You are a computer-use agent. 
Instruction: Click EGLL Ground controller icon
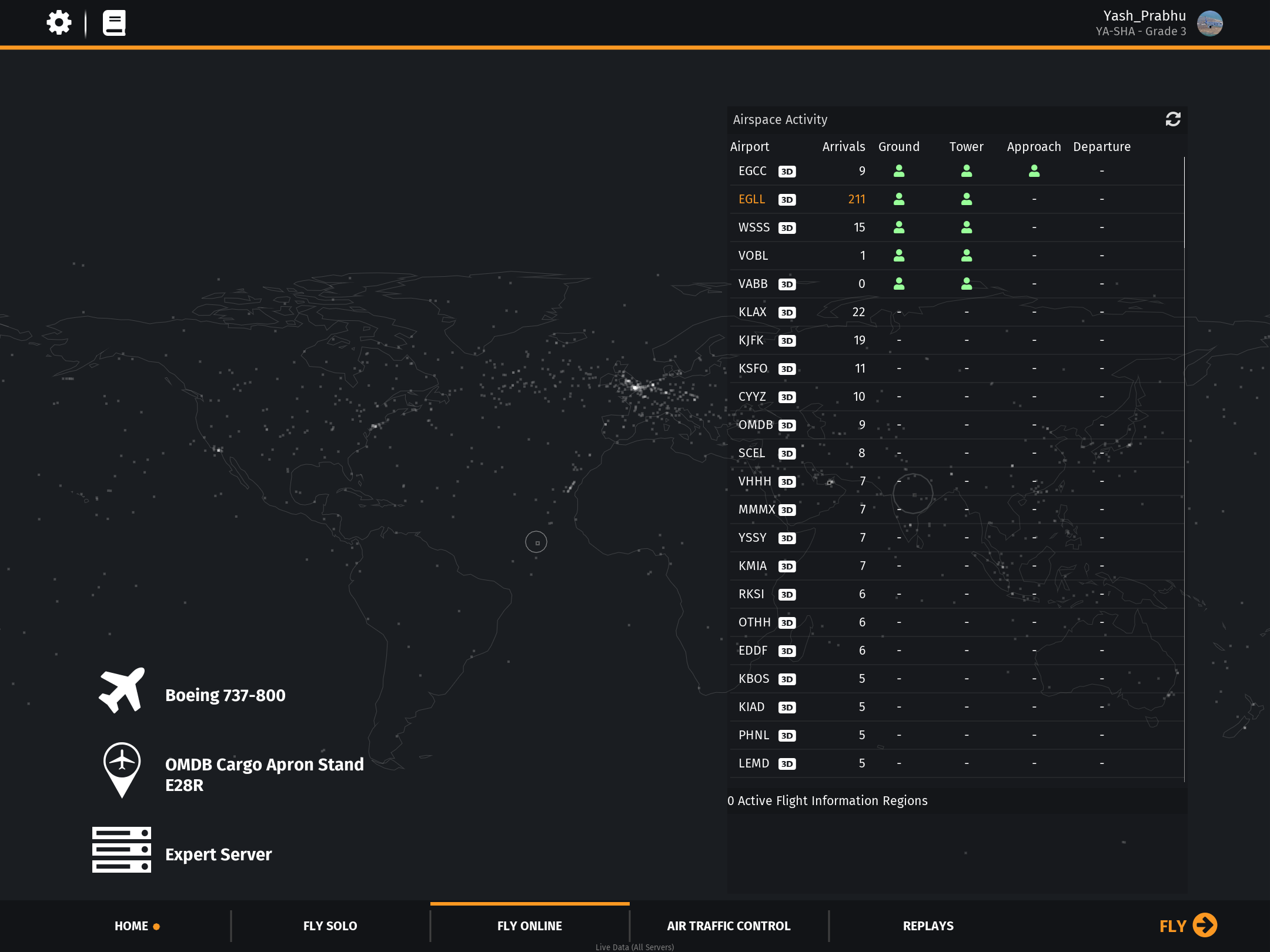[x=898, y=199]
